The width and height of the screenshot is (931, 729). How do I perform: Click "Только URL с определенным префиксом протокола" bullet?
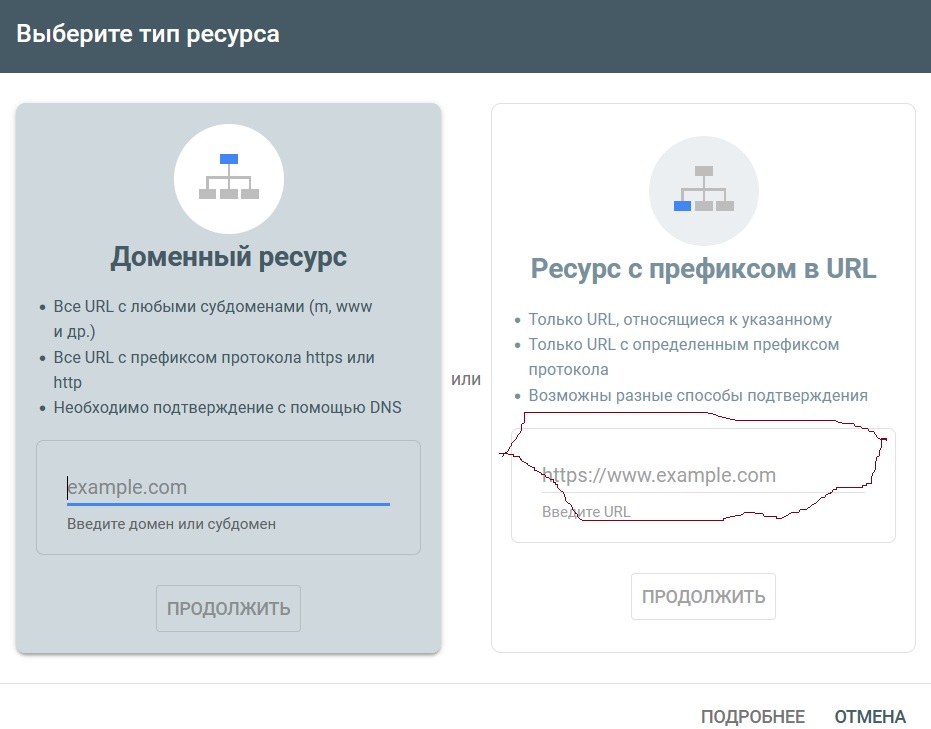(x=683, y=357)
